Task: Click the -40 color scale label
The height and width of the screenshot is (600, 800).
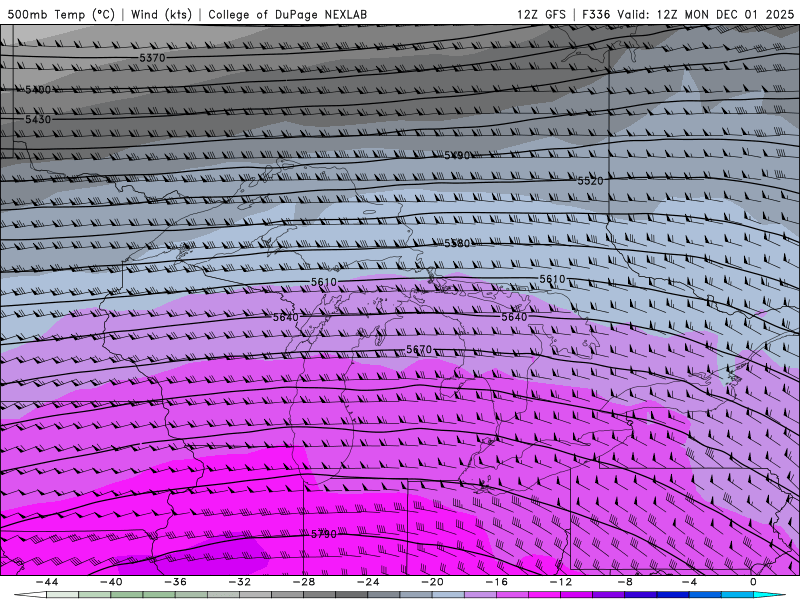Action: point(111,582)
